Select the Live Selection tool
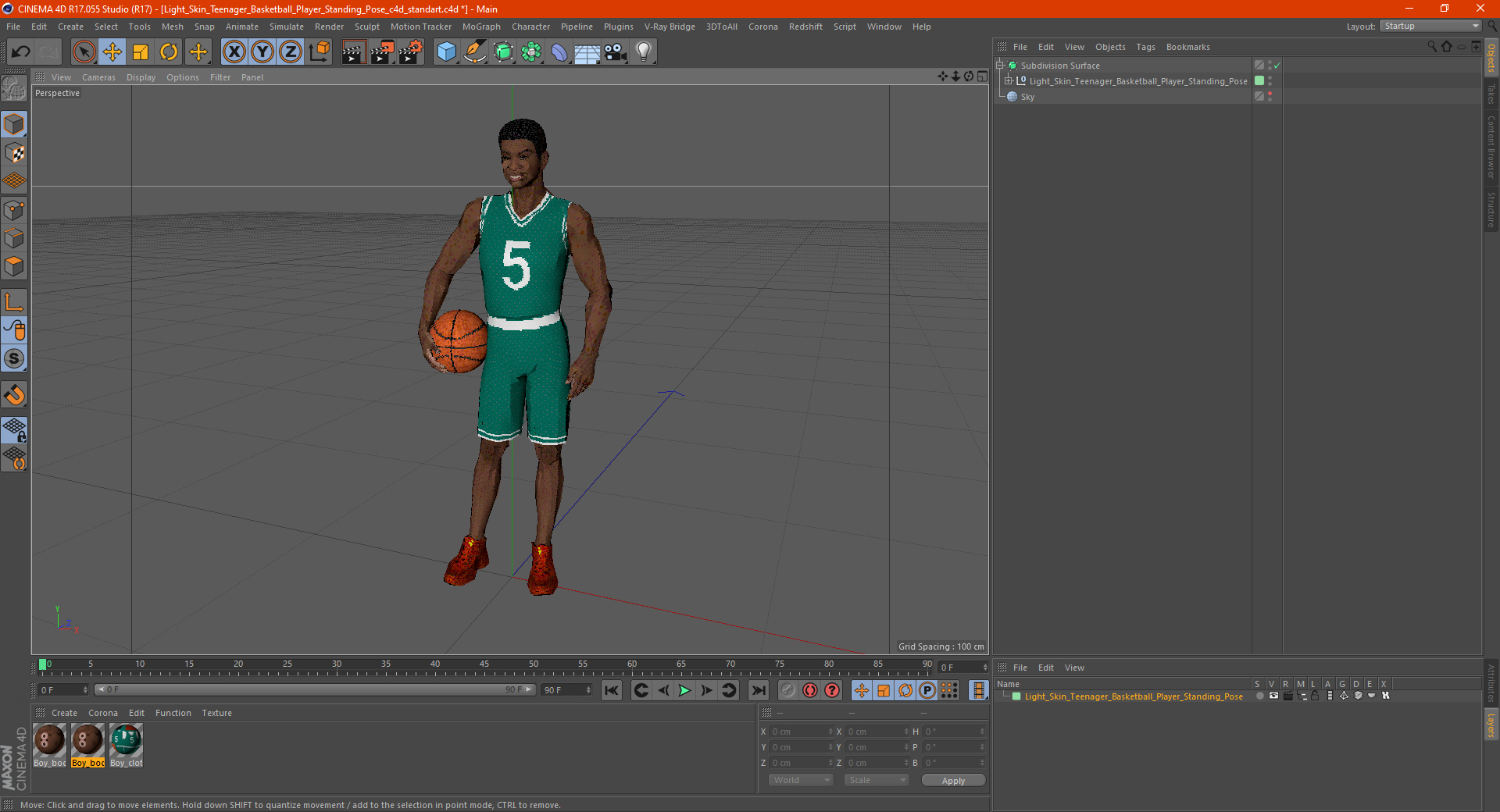1500x812 pixels. 84,52
